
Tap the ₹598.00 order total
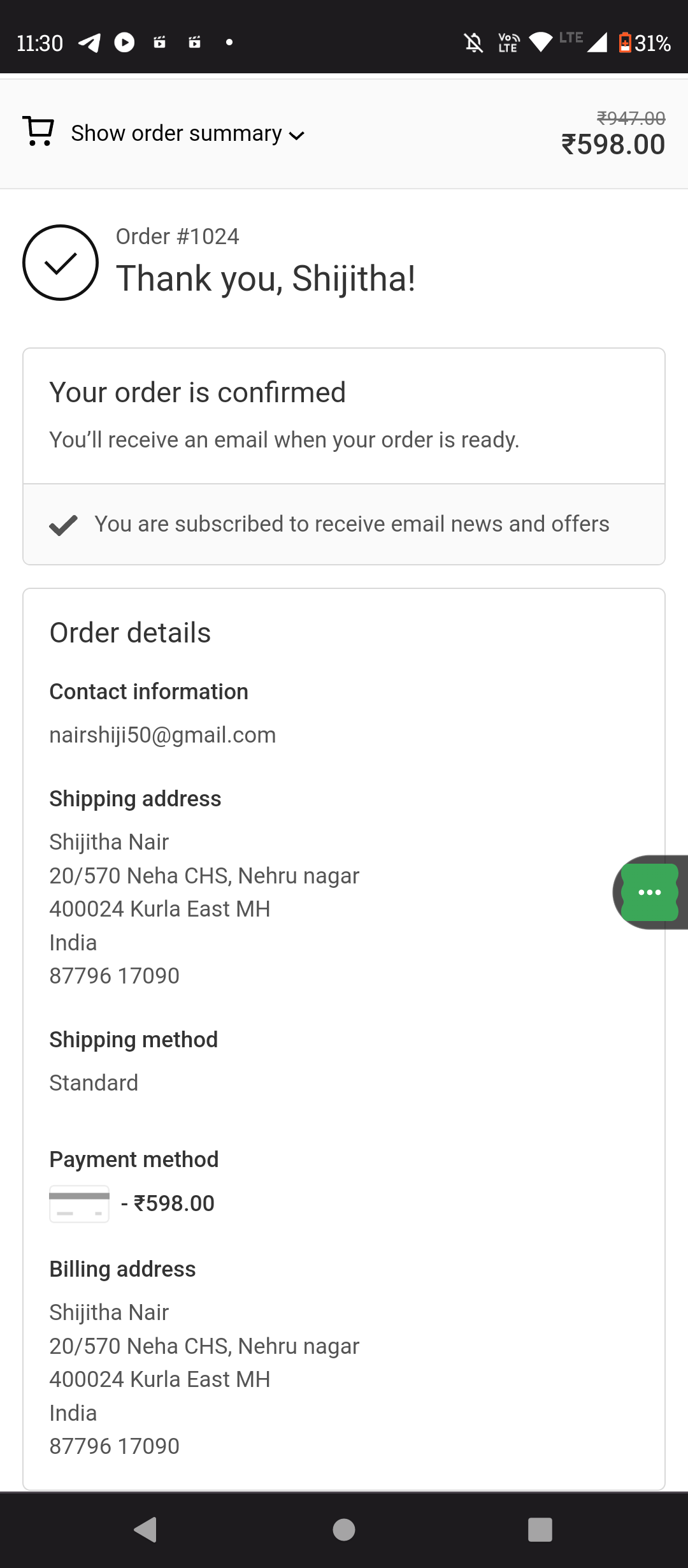point(613,144)
